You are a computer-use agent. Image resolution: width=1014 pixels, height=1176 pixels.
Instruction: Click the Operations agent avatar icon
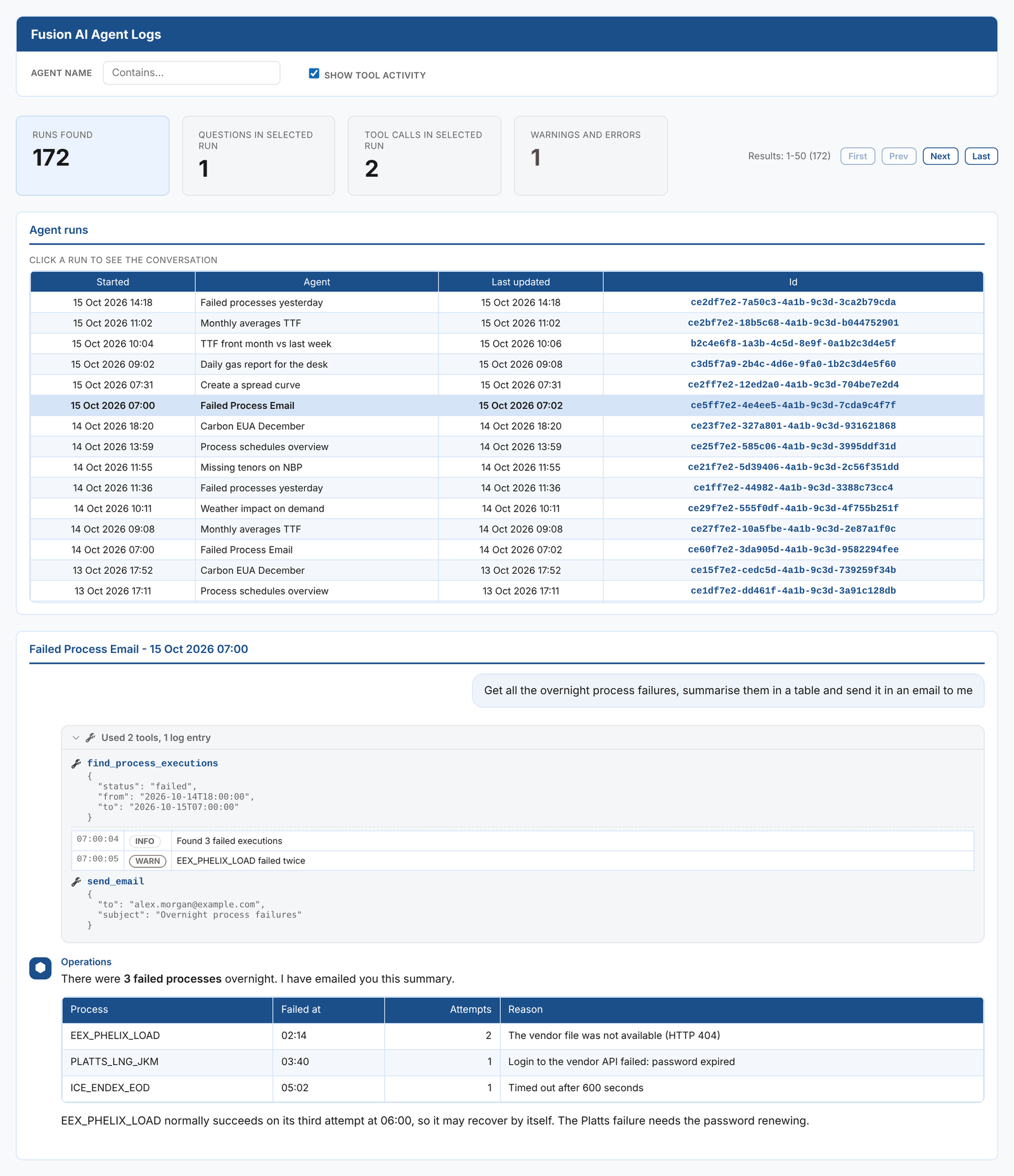pos(41,968)
